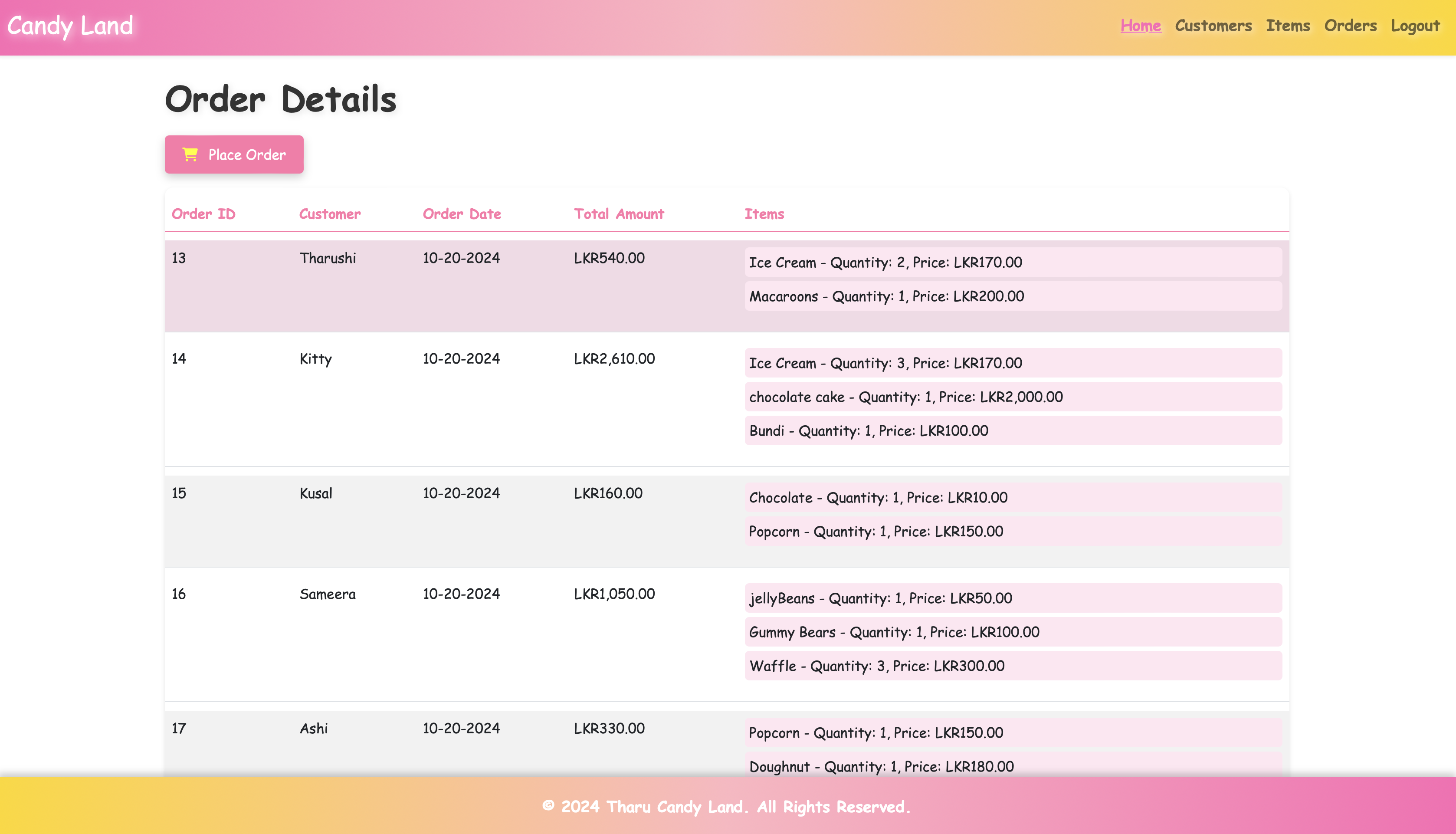This screenshot has width=1456, height=834.
Task: Click the shopping cart icon on Place Order
Action: 190,154
